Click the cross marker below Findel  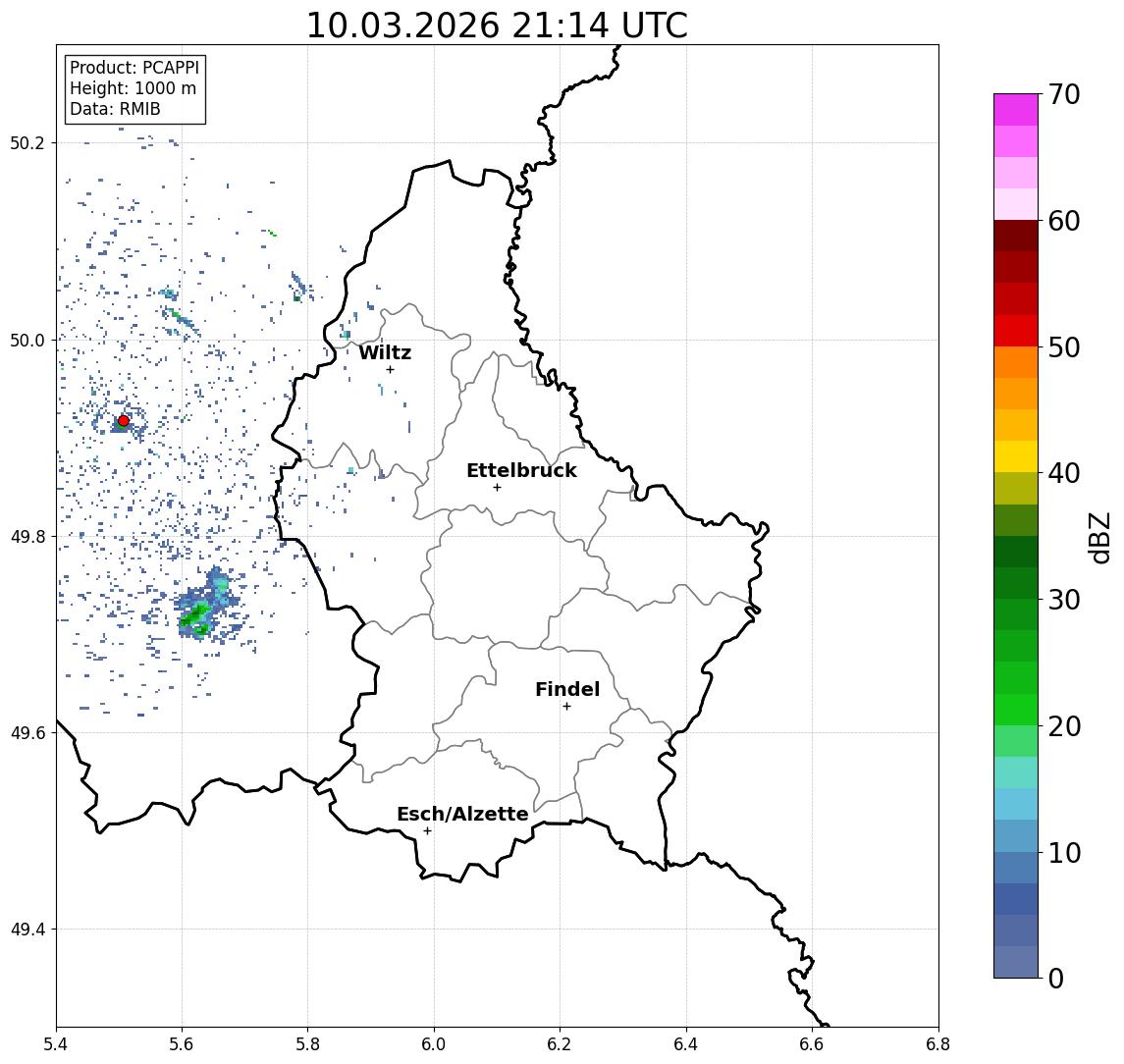(x=566, y=707)
